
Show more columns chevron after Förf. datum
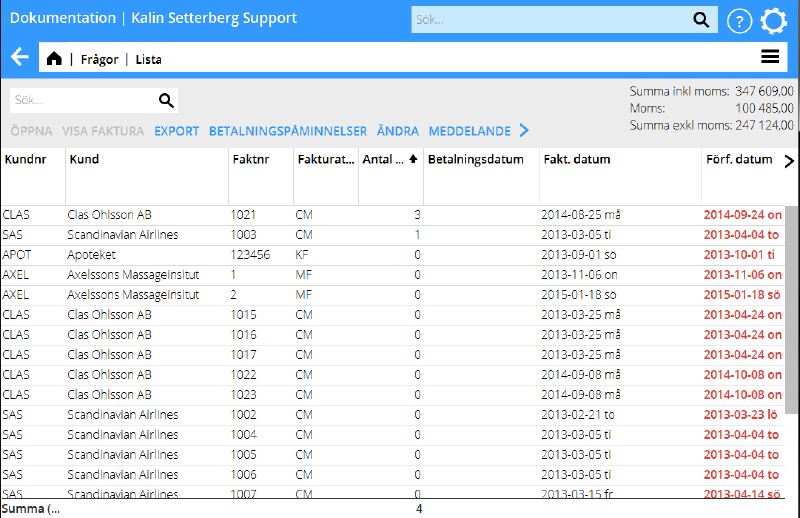(x=789, y=161)
